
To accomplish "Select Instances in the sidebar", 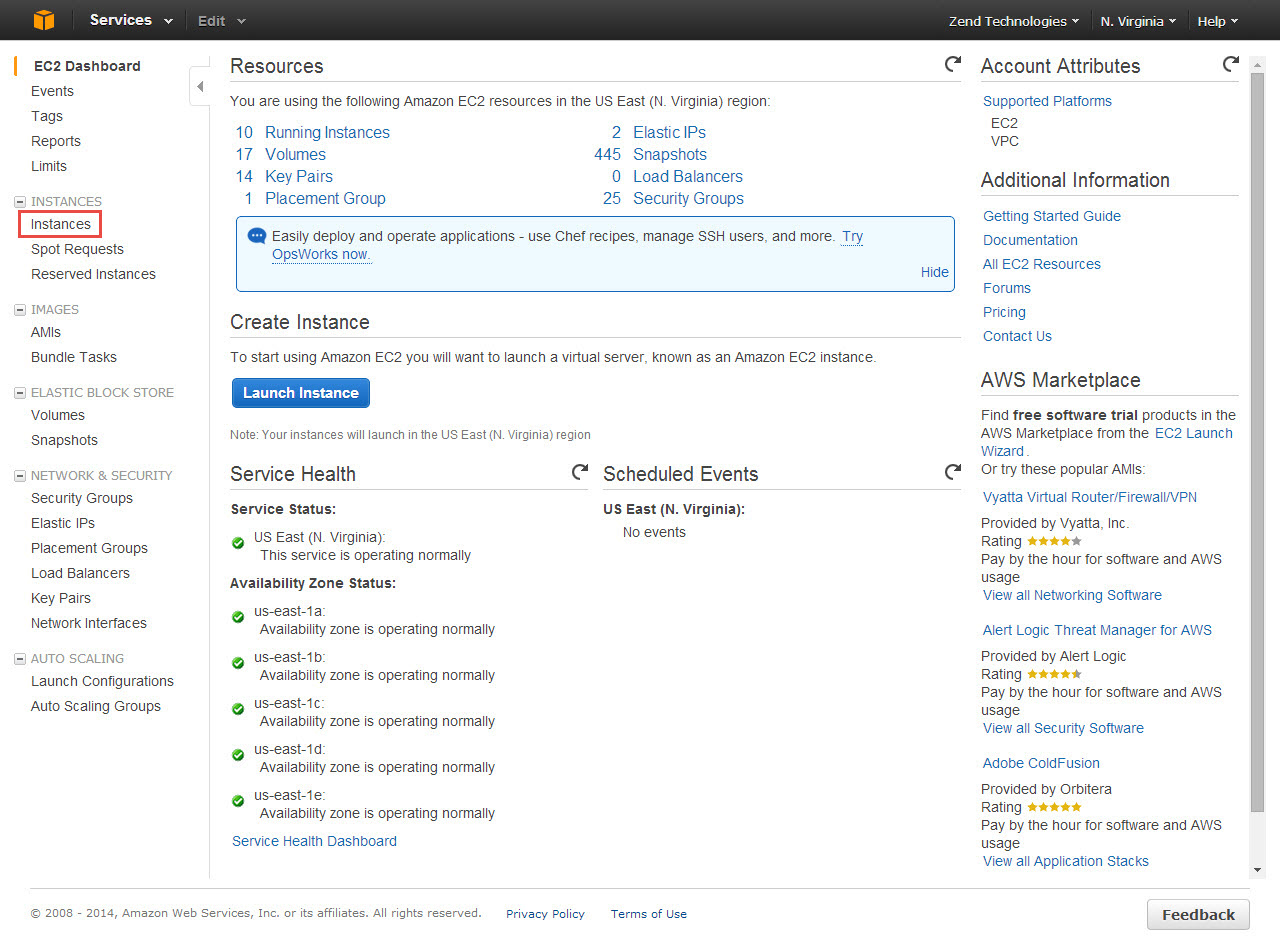I will (x=61, y=224).
